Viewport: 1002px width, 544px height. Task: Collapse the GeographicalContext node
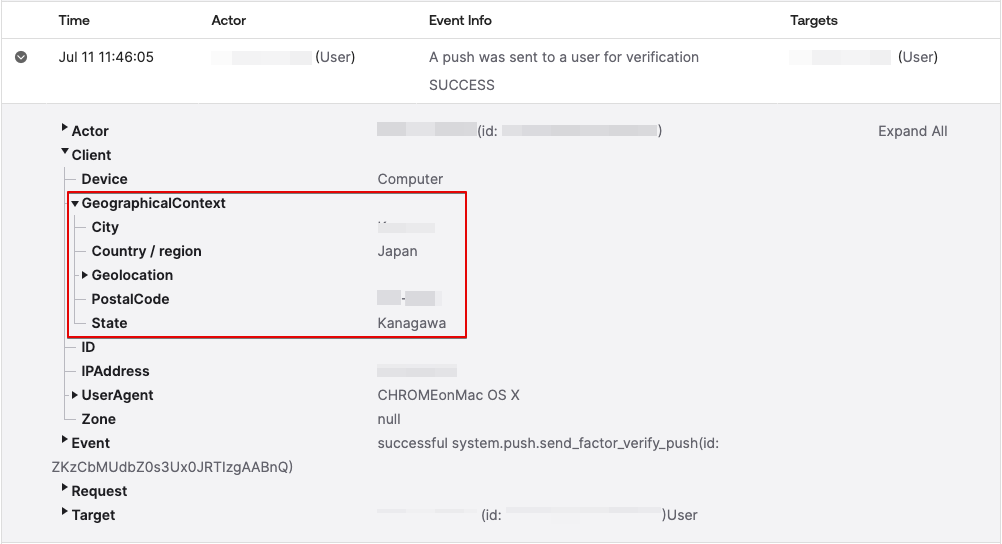[75, 203]
